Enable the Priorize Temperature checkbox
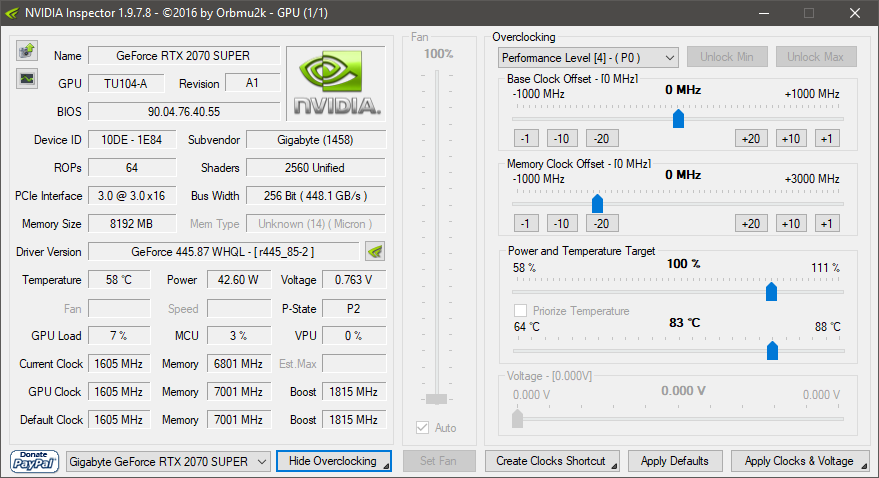 tap(520, 310)
